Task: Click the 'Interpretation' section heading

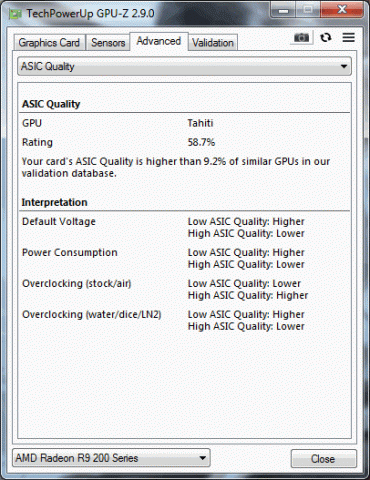Action: pyautogui.click(x=54, y=202)
